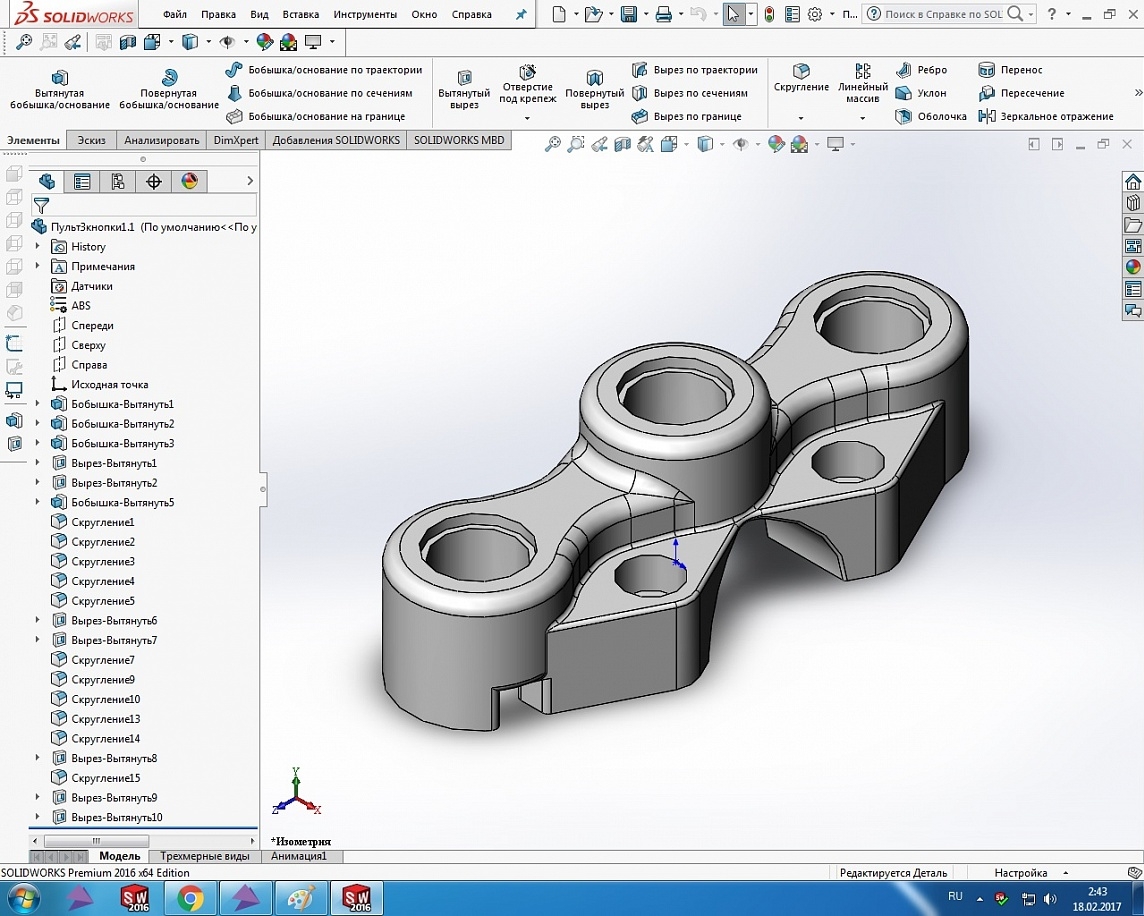Click the Extruded Boss/Base (Вытянутая бобышка) icon

[x=59, y=78]
